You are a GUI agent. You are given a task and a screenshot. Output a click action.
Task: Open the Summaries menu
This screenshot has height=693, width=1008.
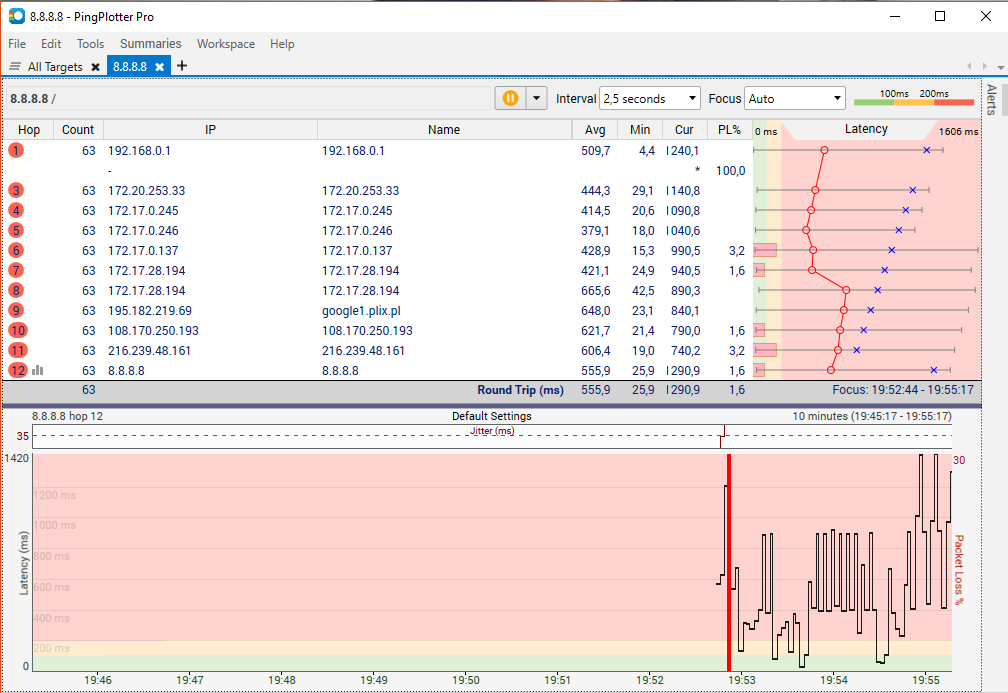tap(150, 44)
